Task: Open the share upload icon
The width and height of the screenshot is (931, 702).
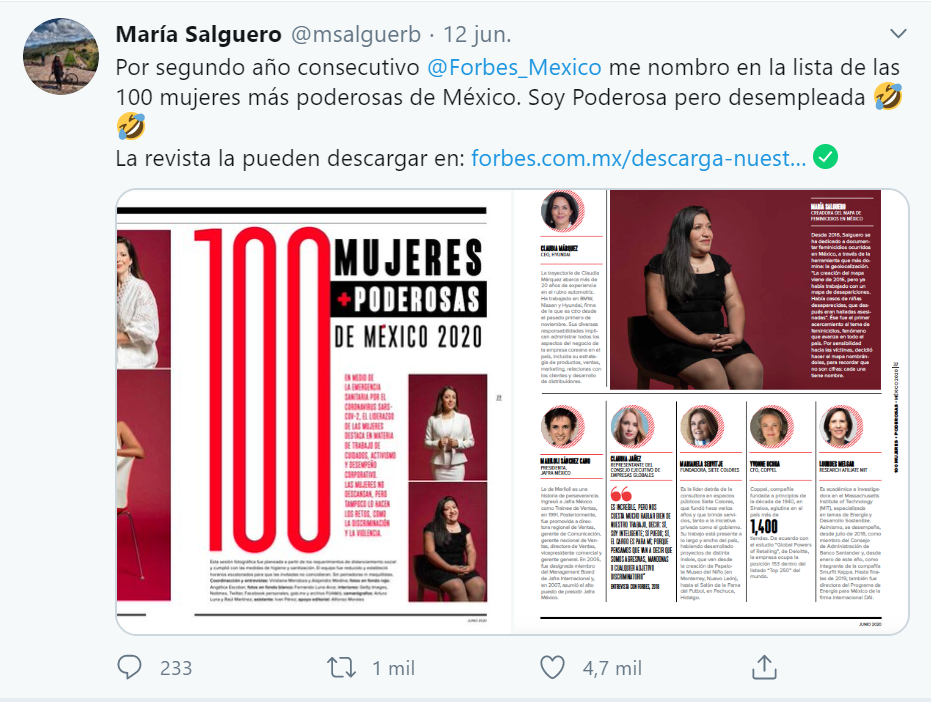Action: coord(764,667)
